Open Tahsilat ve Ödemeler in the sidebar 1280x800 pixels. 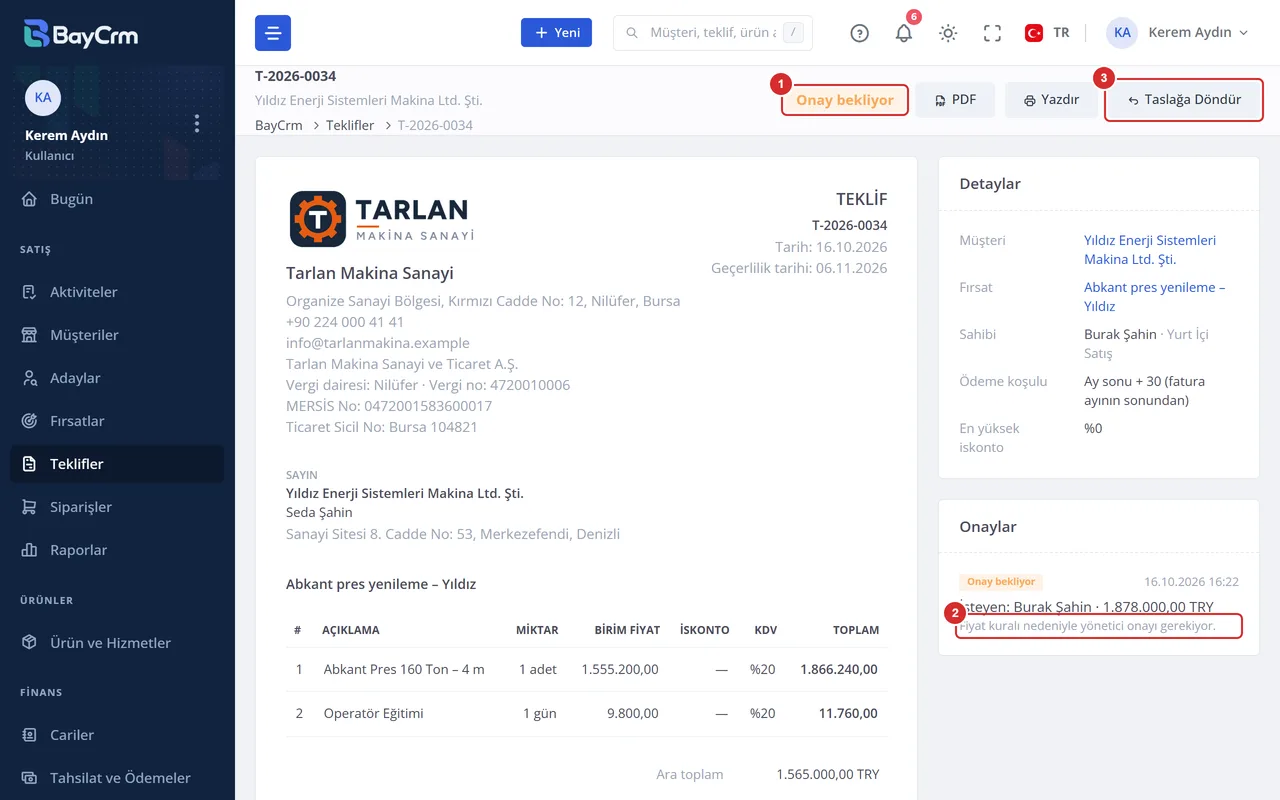point(117,778)
